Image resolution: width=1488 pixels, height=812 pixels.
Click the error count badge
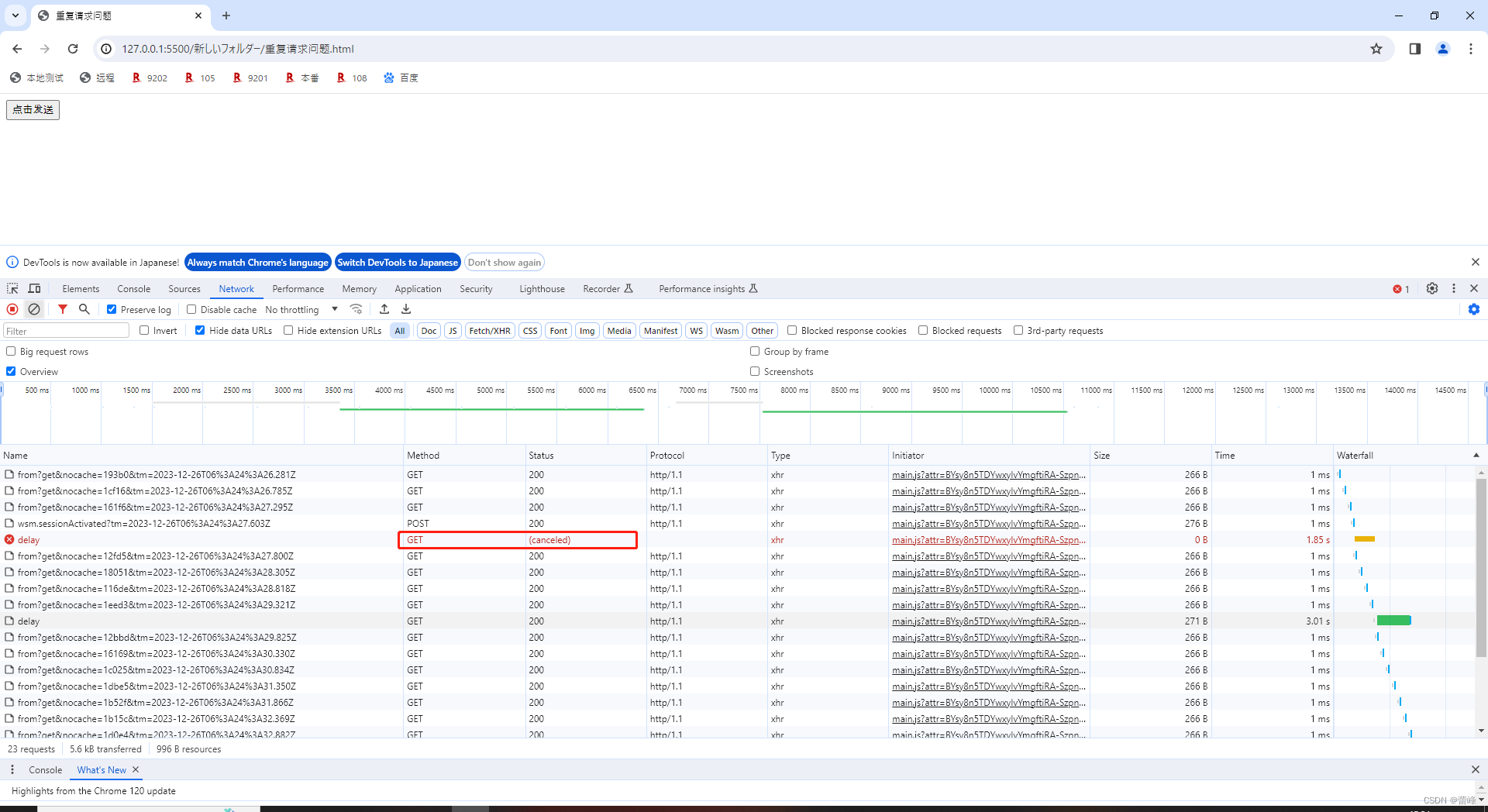tap(1401, 289)
